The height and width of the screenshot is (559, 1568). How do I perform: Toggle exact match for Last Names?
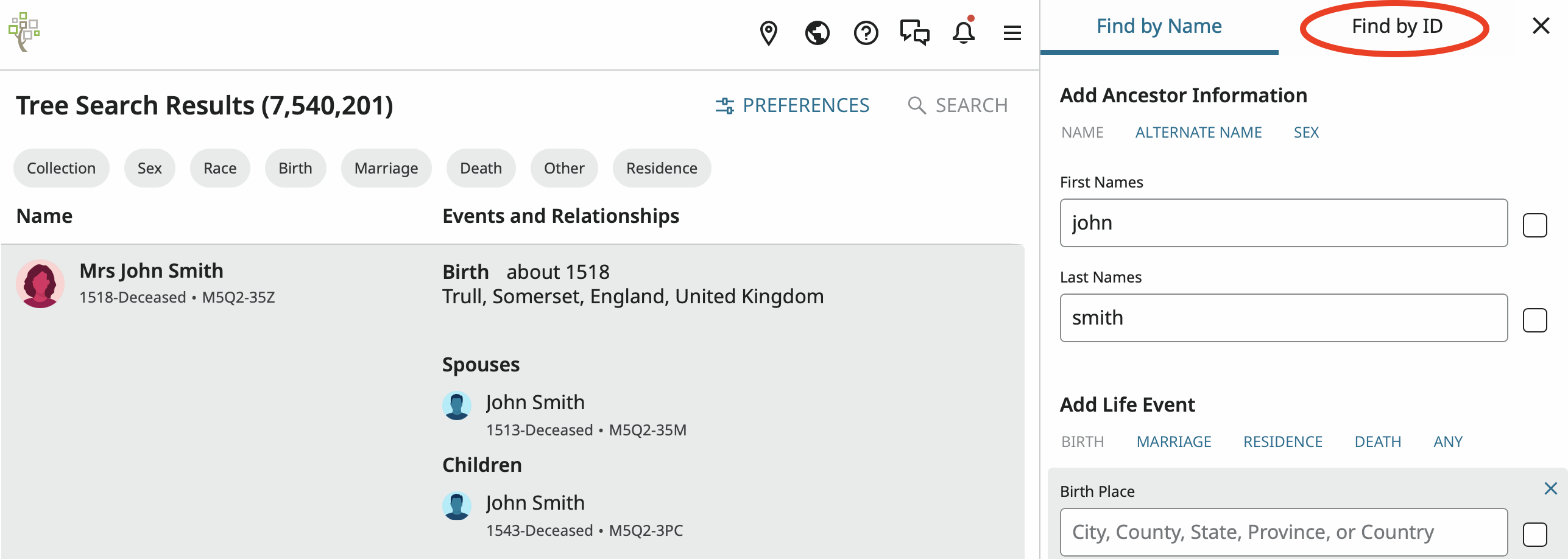click(1535, 320)
